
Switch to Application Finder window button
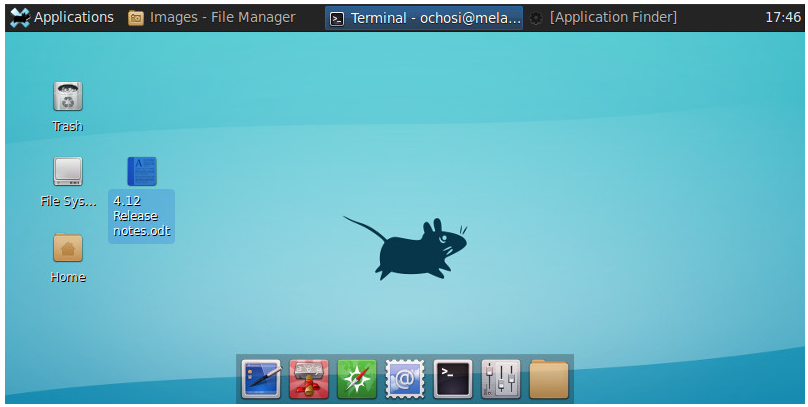[603, 18]
